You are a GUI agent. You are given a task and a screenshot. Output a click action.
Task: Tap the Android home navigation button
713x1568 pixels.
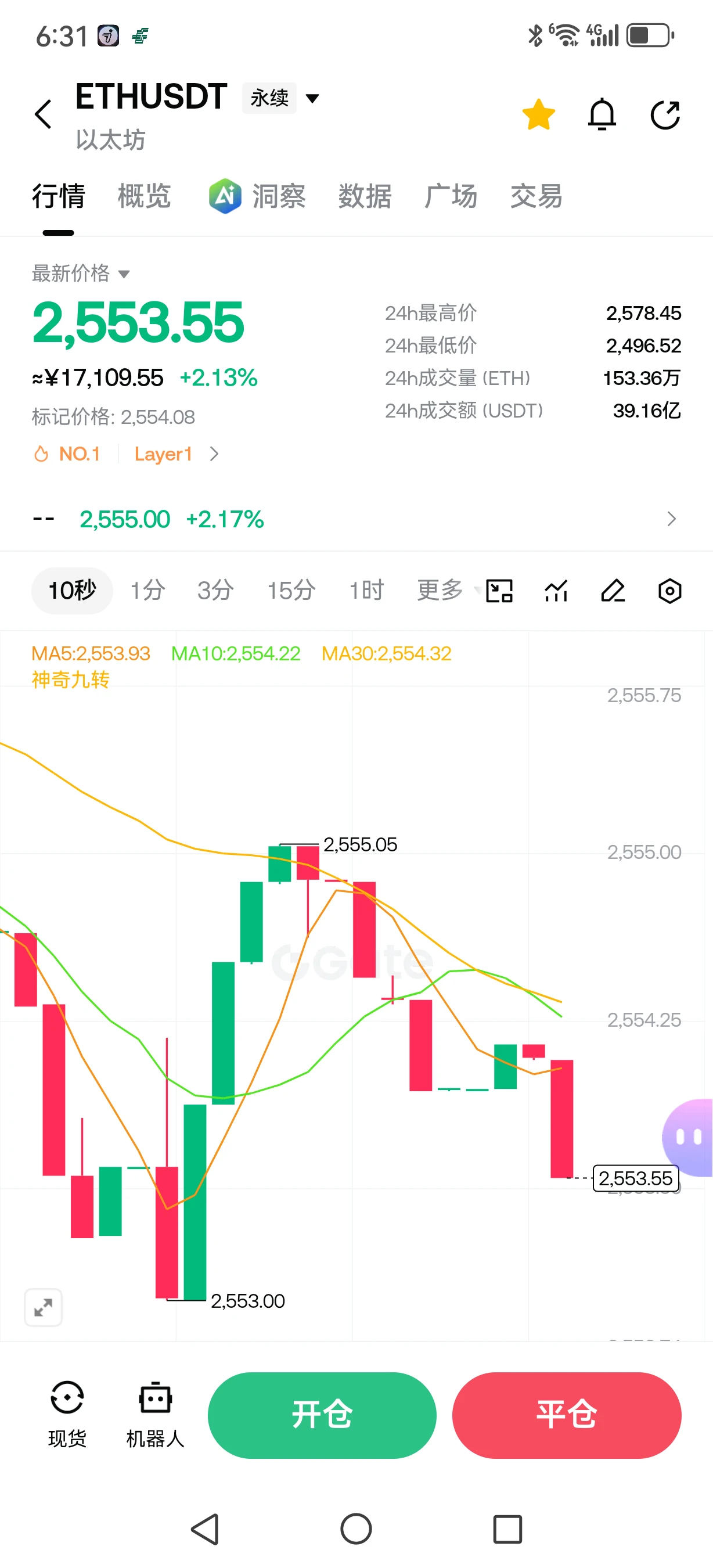tap(356, 1529)
